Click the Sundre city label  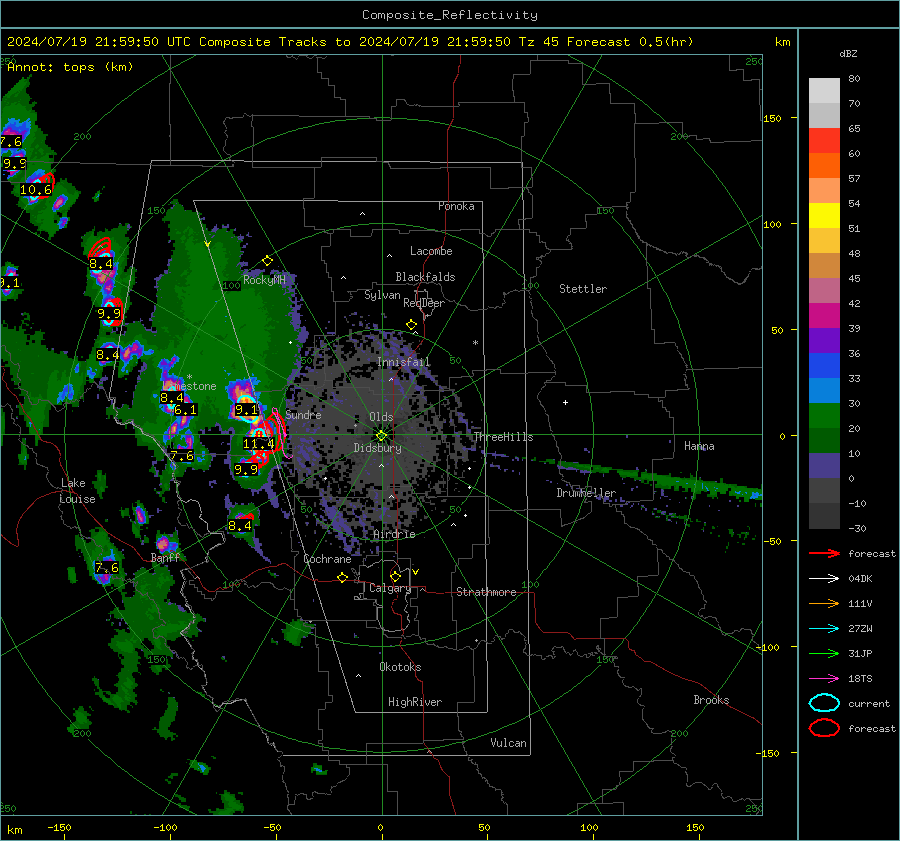[303, 414]
